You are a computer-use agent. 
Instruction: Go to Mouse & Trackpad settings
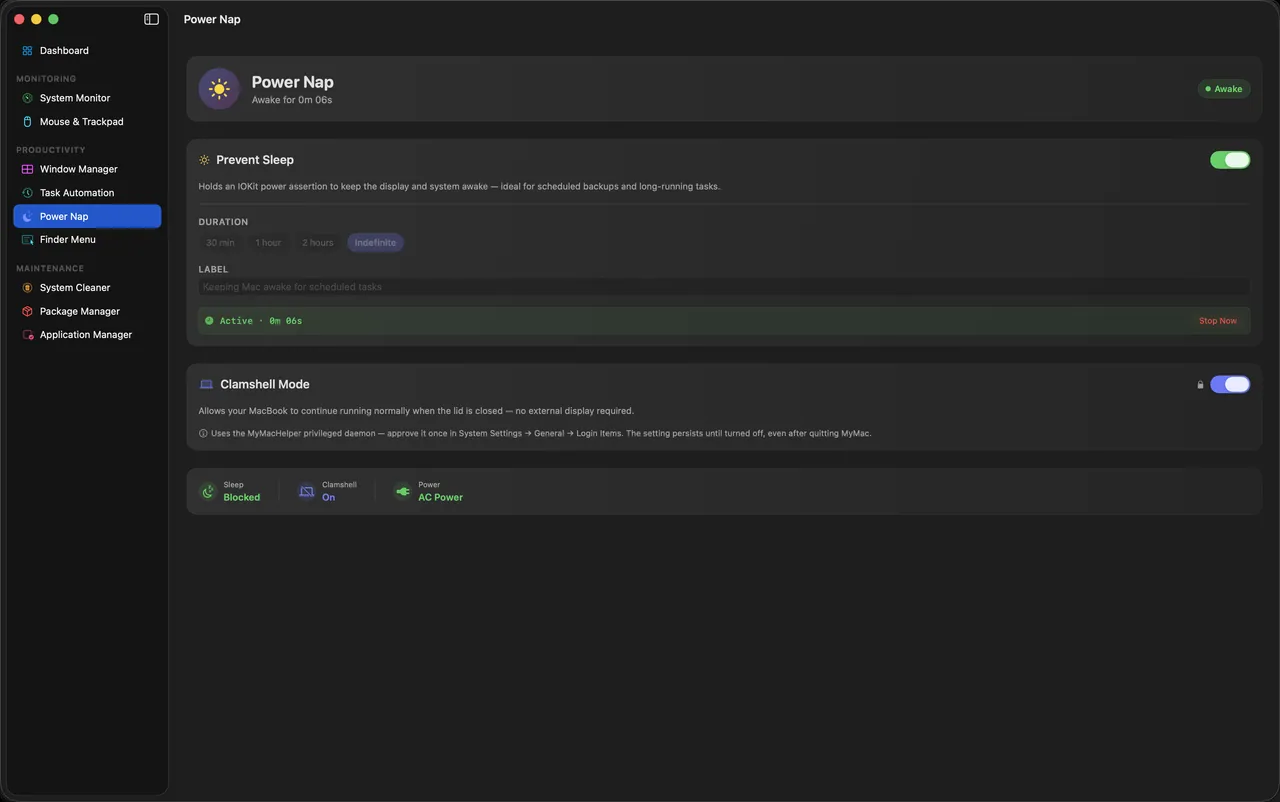87,122
